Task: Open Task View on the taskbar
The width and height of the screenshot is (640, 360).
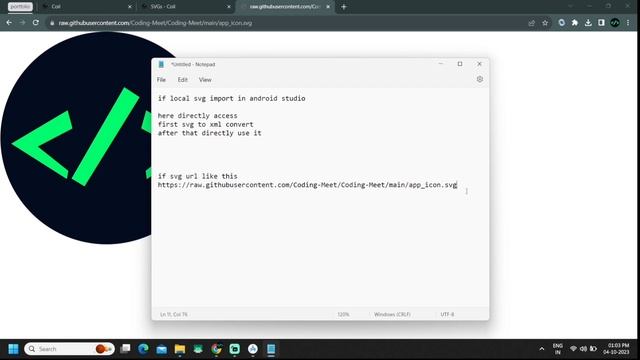Action: click(x=125, y=349)
